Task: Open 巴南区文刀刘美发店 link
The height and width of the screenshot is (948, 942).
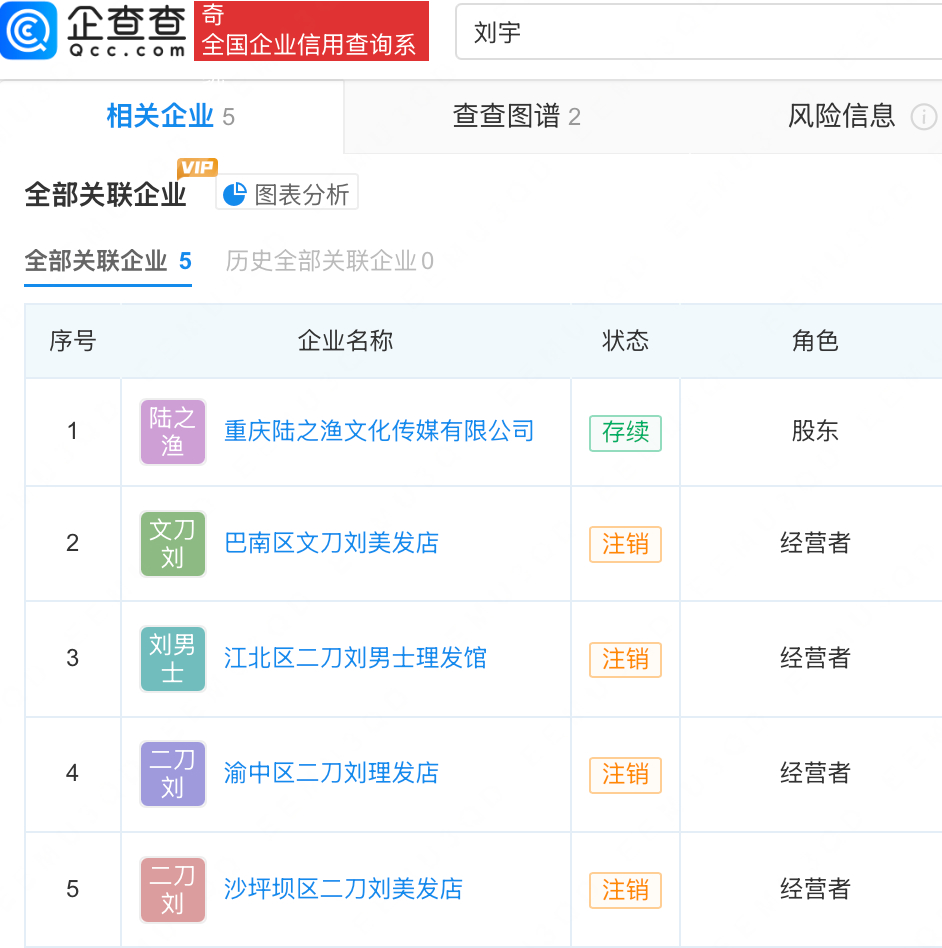Action: (331, 543)
